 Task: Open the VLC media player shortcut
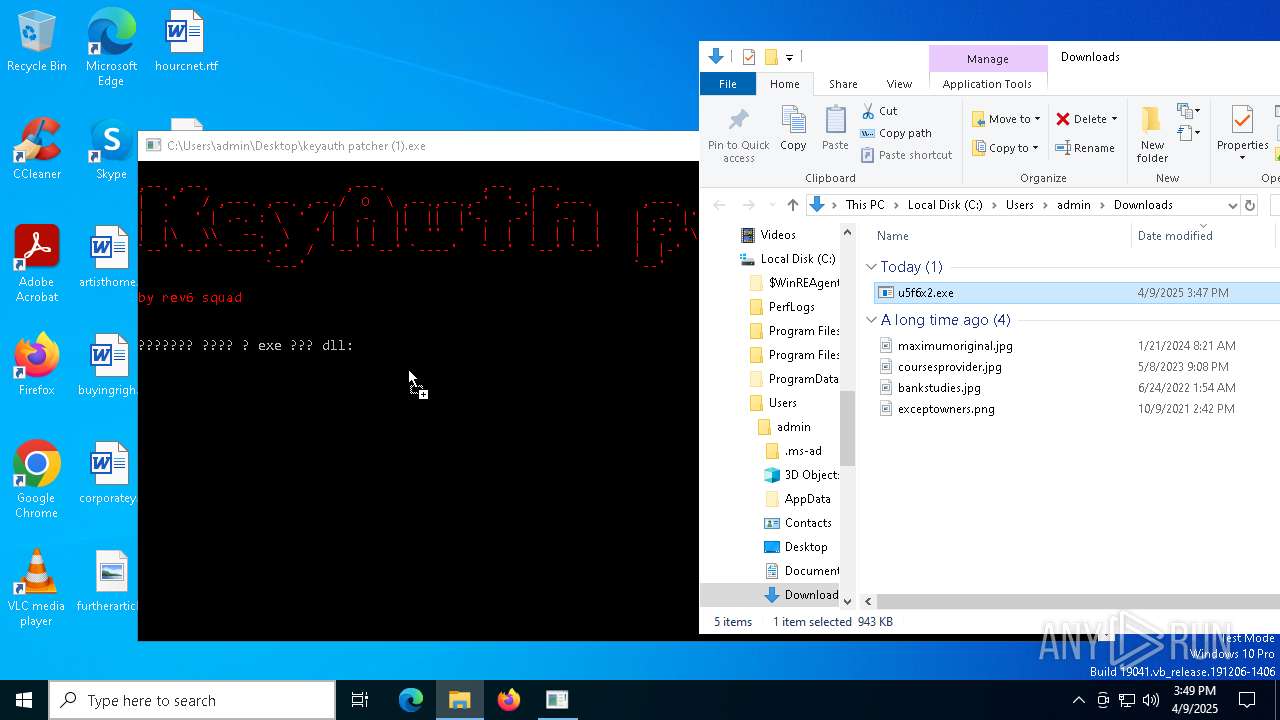coord(37,589)
